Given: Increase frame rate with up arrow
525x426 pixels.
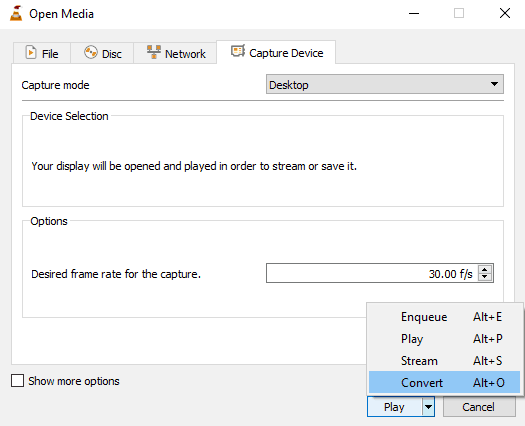Looking at the screenshot, I should [x=484, y=269].
